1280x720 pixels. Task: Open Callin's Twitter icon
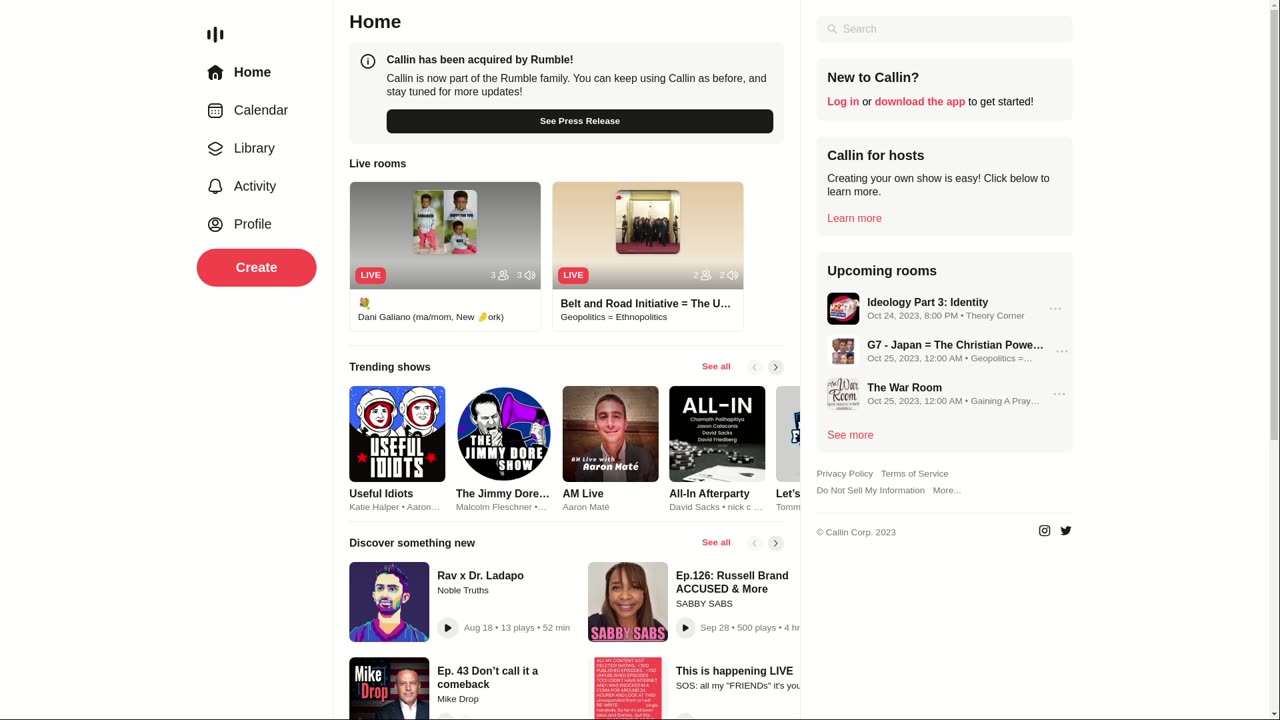(1066, 531)
